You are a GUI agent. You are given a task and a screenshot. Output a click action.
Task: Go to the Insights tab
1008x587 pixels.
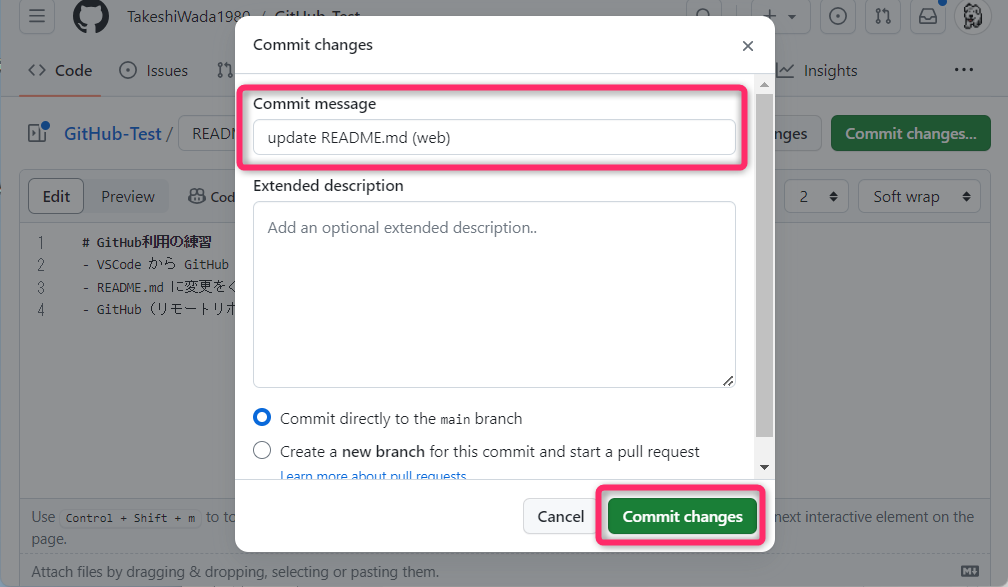(818, 71)
